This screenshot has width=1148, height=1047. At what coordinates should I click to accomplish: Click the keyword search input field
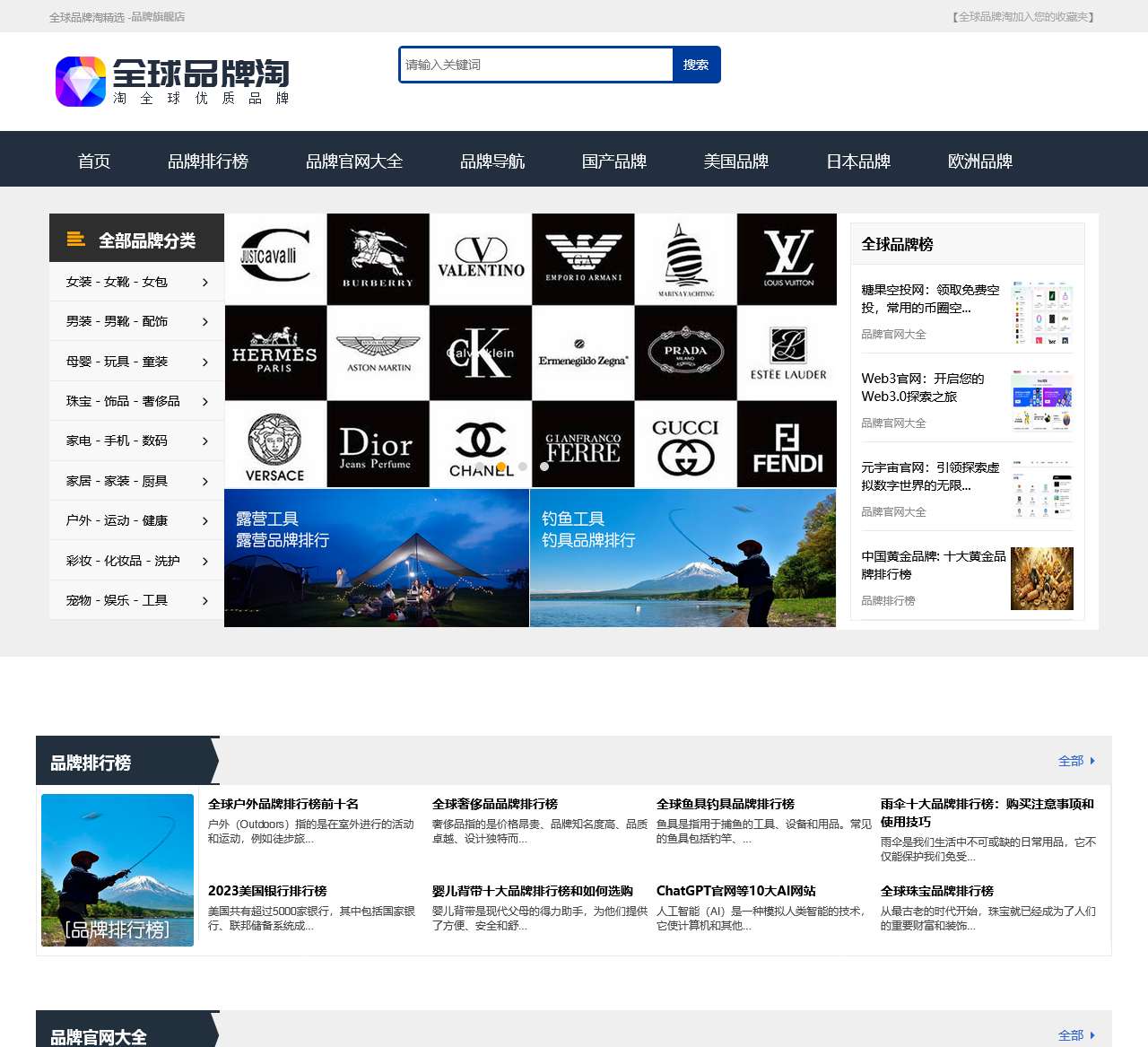point(535,64)
